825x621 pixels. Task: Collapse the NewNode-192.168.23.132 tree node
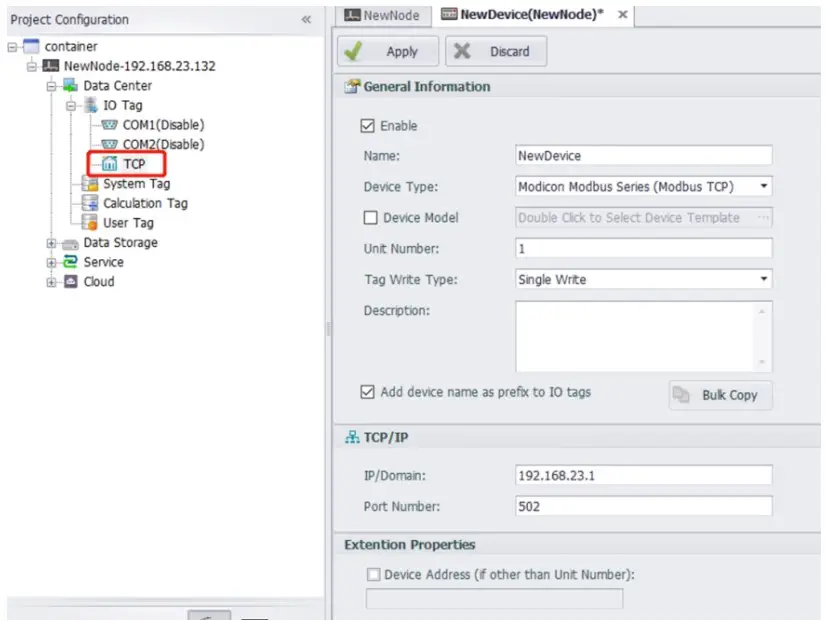pyautogui.click(x=32, y=67)
